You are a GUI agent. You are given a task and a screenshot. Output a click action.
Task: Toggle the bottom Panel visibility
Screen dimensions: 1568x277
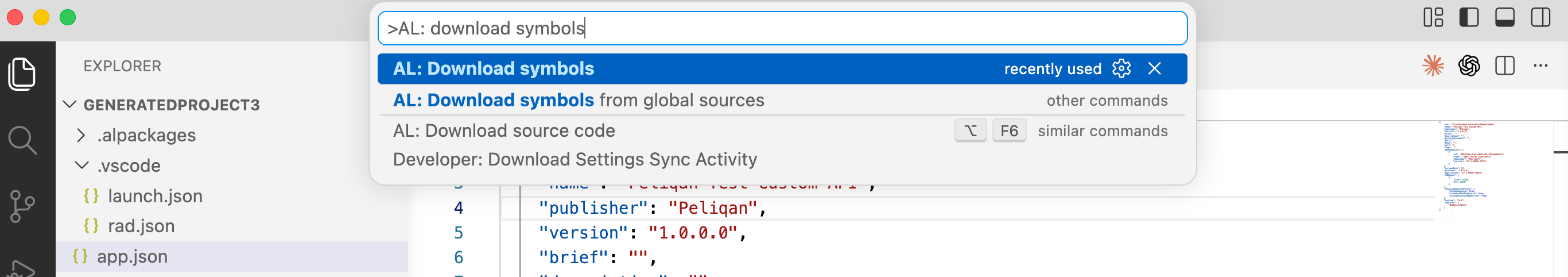(1505, 17)
